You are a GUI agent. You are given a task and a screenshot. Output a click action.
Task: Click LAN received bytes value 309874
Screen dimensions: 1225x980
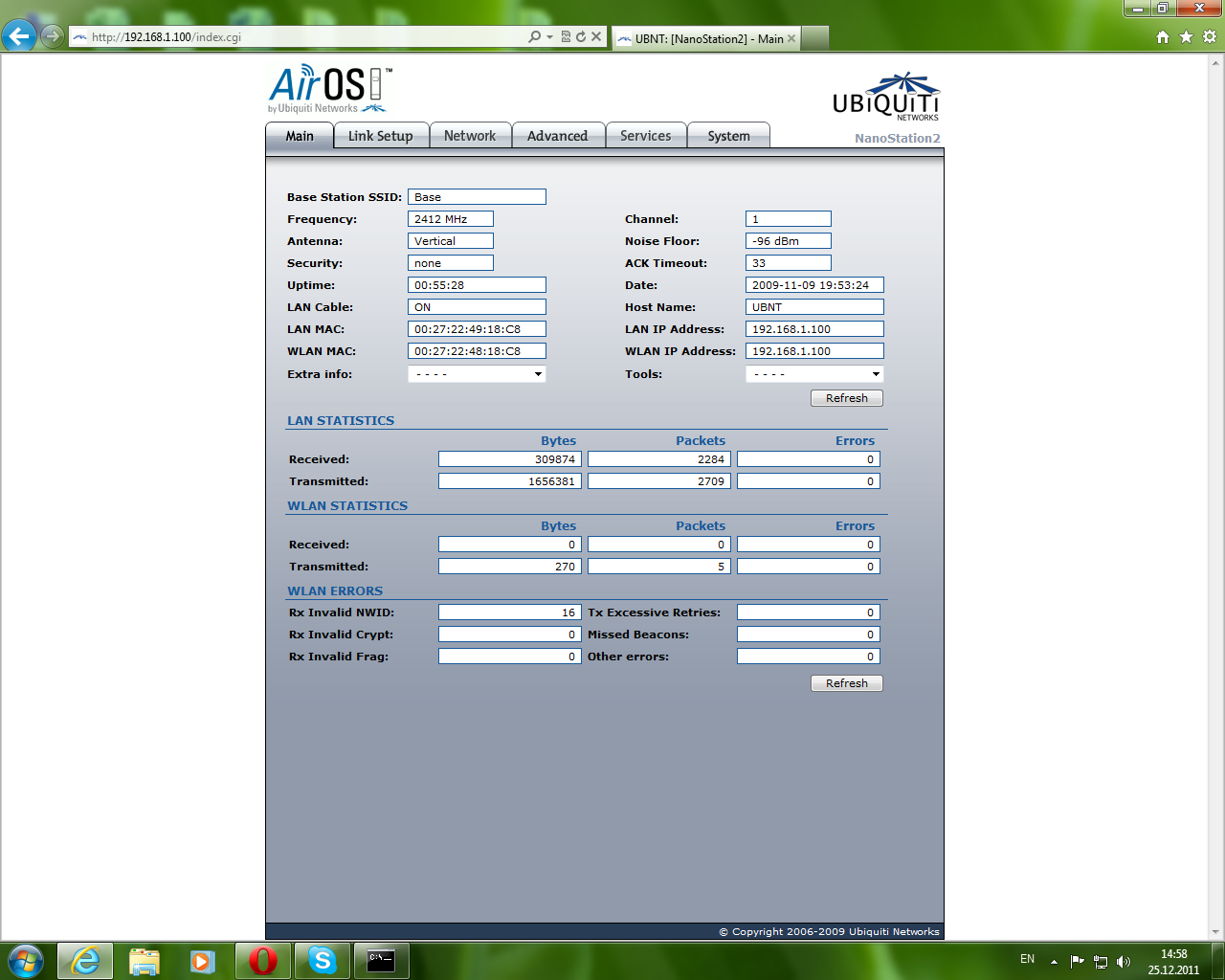510,459
